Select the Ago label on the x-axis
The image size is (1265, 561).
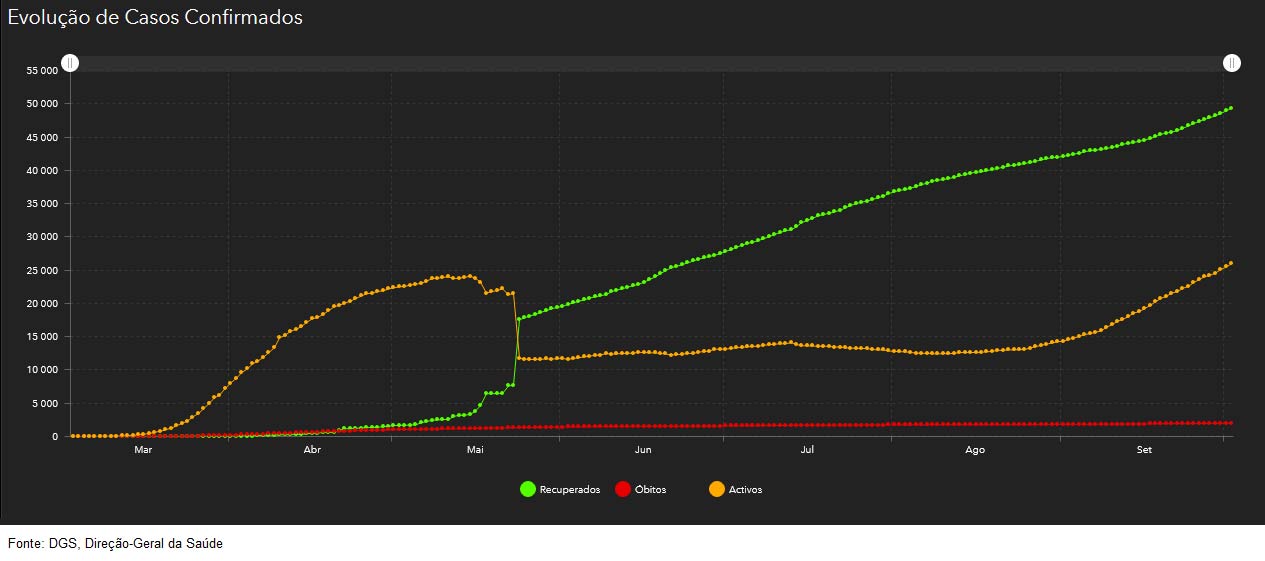(x=975, y=450)
